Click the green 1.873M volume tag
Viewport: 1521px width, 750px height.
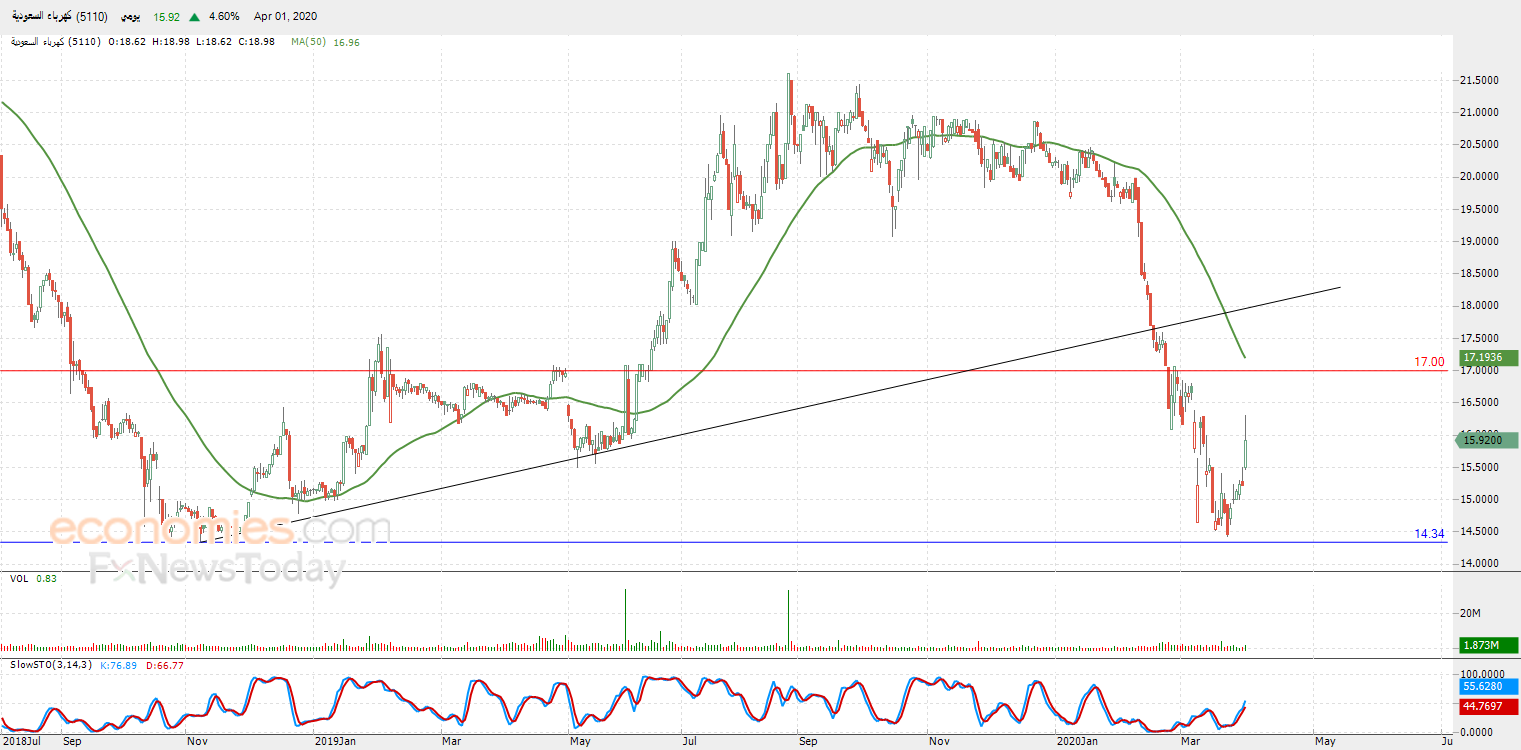tap(1489, 645)
